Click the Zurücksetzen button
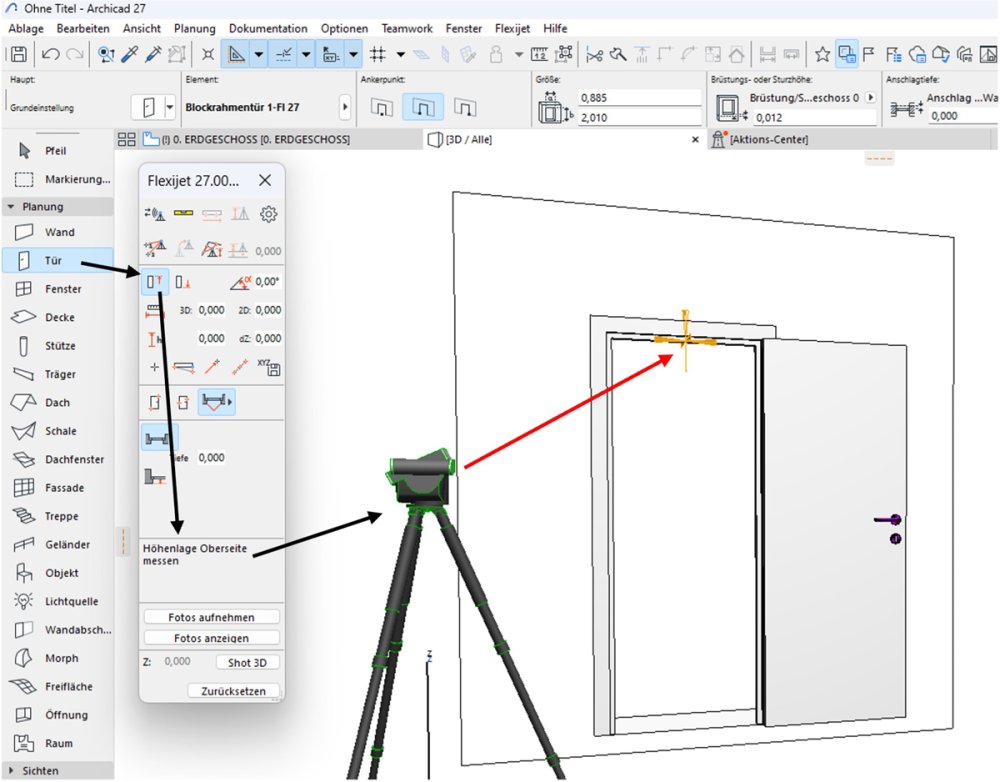This screenshot has width=1000, height=782. pyautogui.click(x=233, y=691)
